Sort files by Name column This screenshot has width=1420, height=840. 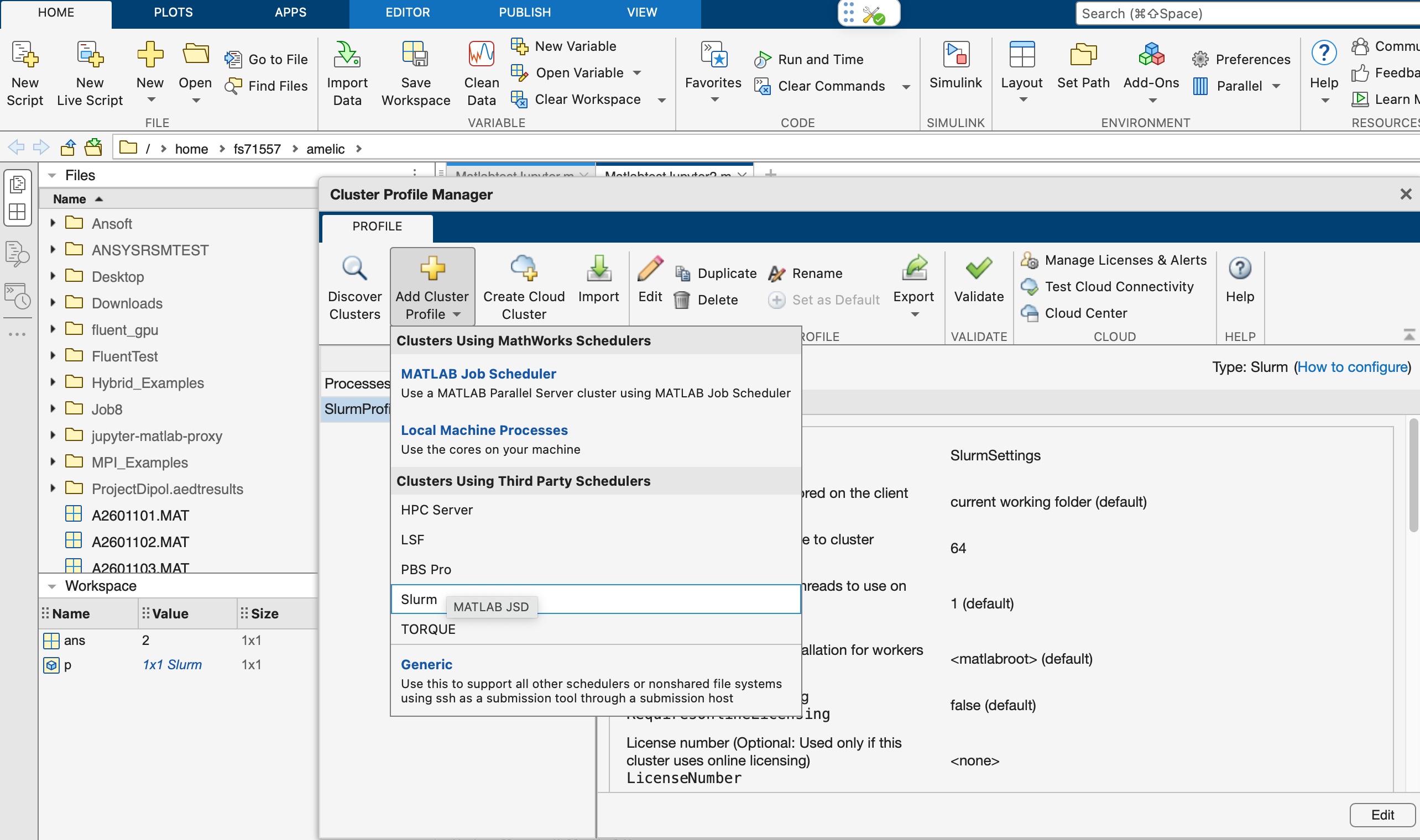pyautogui.click(x=70, y=200)
